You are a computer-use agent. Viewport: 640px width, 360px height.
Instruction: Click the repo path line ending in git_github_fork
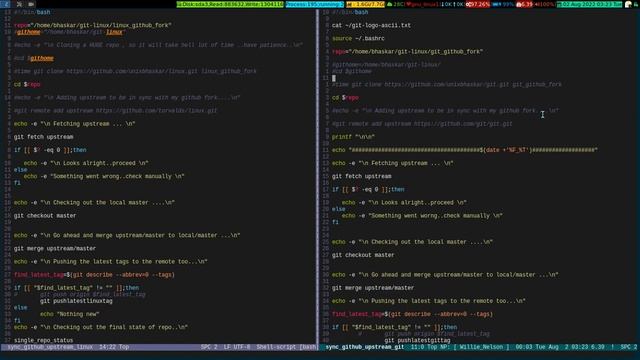[407, 51]
